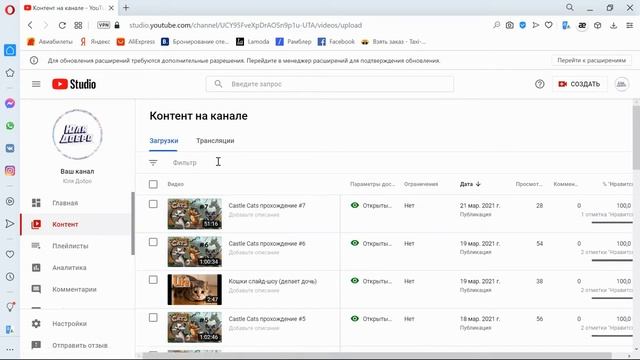The height and width of the screenshot is (360, 640).
Task: Check Castle Cats прохождение #5 checkbox
Action: pyautogui.click(x=153, y=318)
